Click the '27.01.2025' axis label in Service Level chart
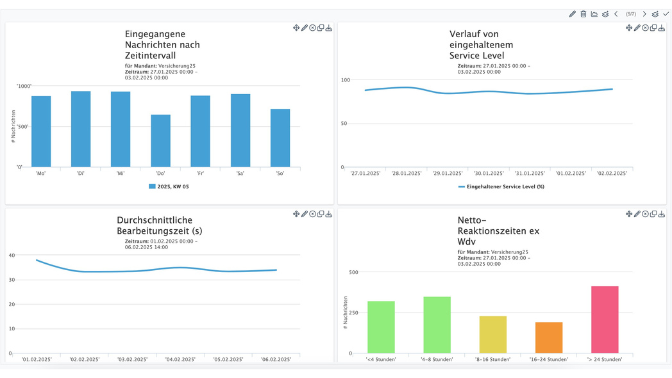 (365, 174)
